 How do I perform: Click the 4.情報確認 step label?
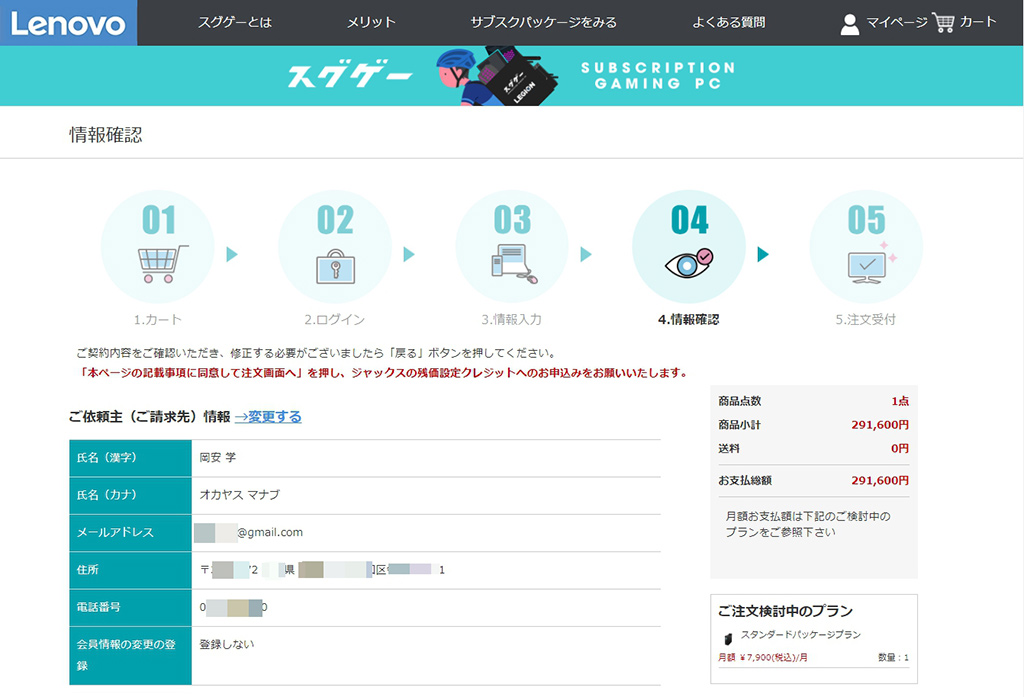pyautogui.click(x=688, y=319)
